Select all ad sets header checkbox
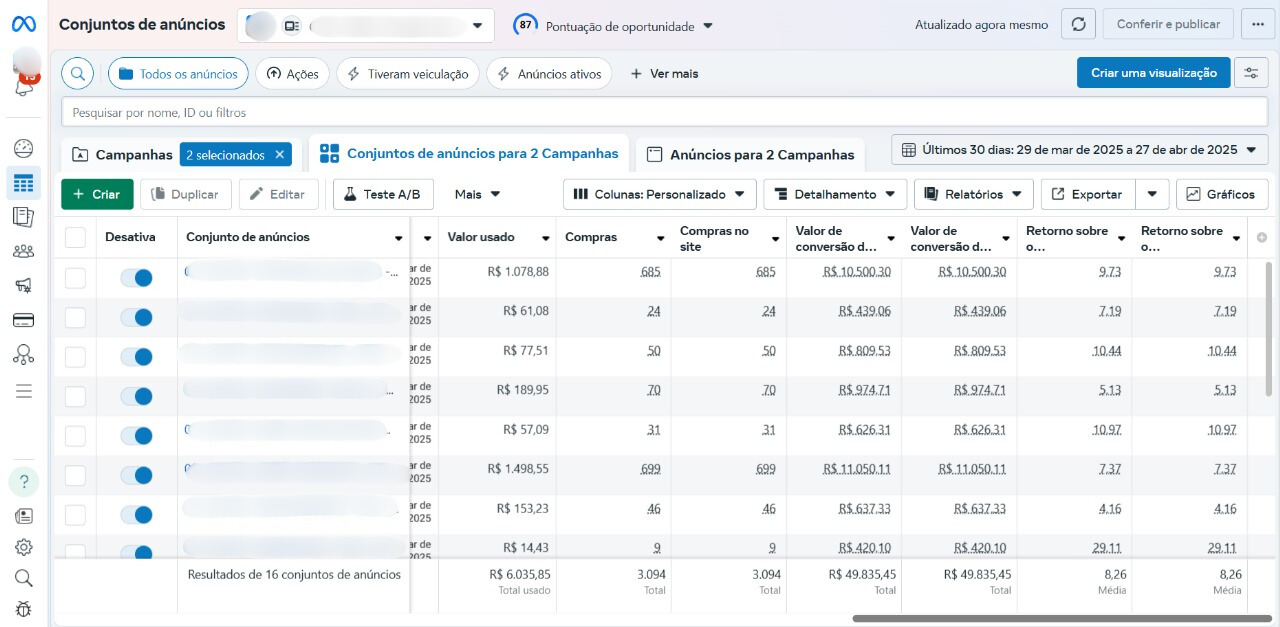Viewport: 1280px width, 627px height. (75, 237)
